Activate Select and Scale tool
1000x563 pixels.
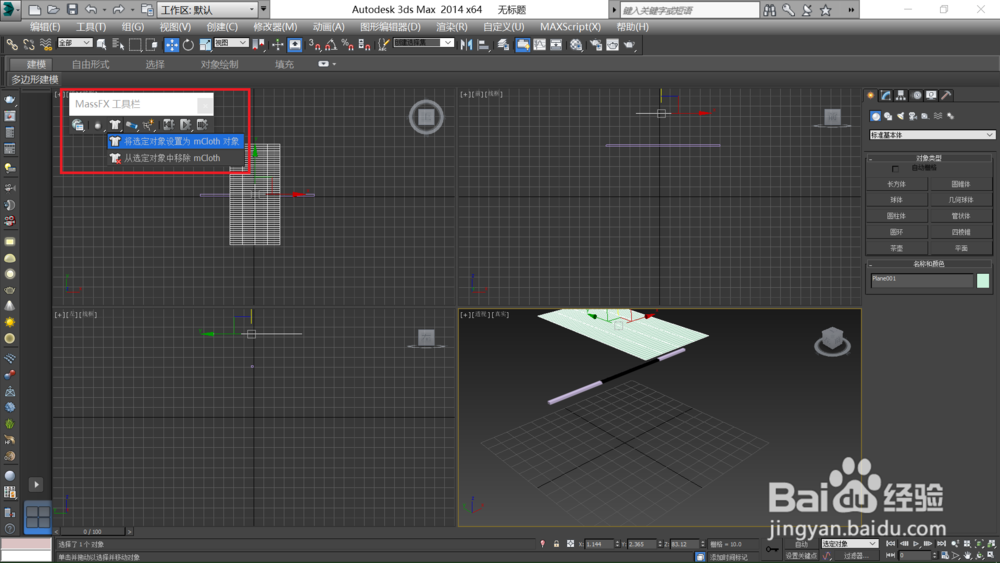[205, 45]
